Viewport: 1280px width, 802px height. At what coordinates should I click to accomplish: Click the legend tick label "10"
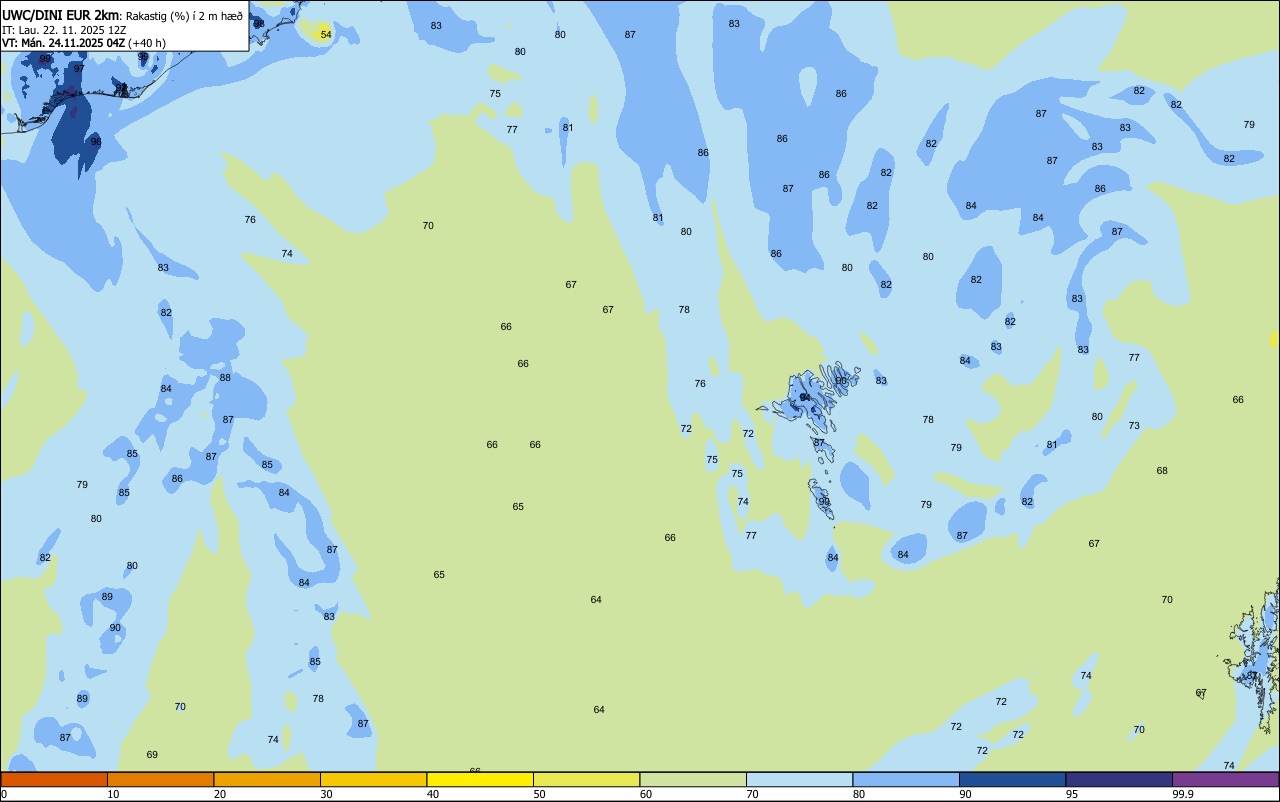point(113,794)
